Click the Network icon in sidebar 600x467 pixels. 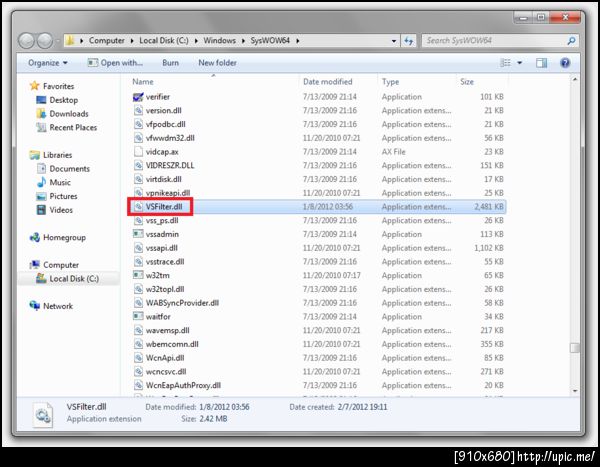[x=34, y=306]
